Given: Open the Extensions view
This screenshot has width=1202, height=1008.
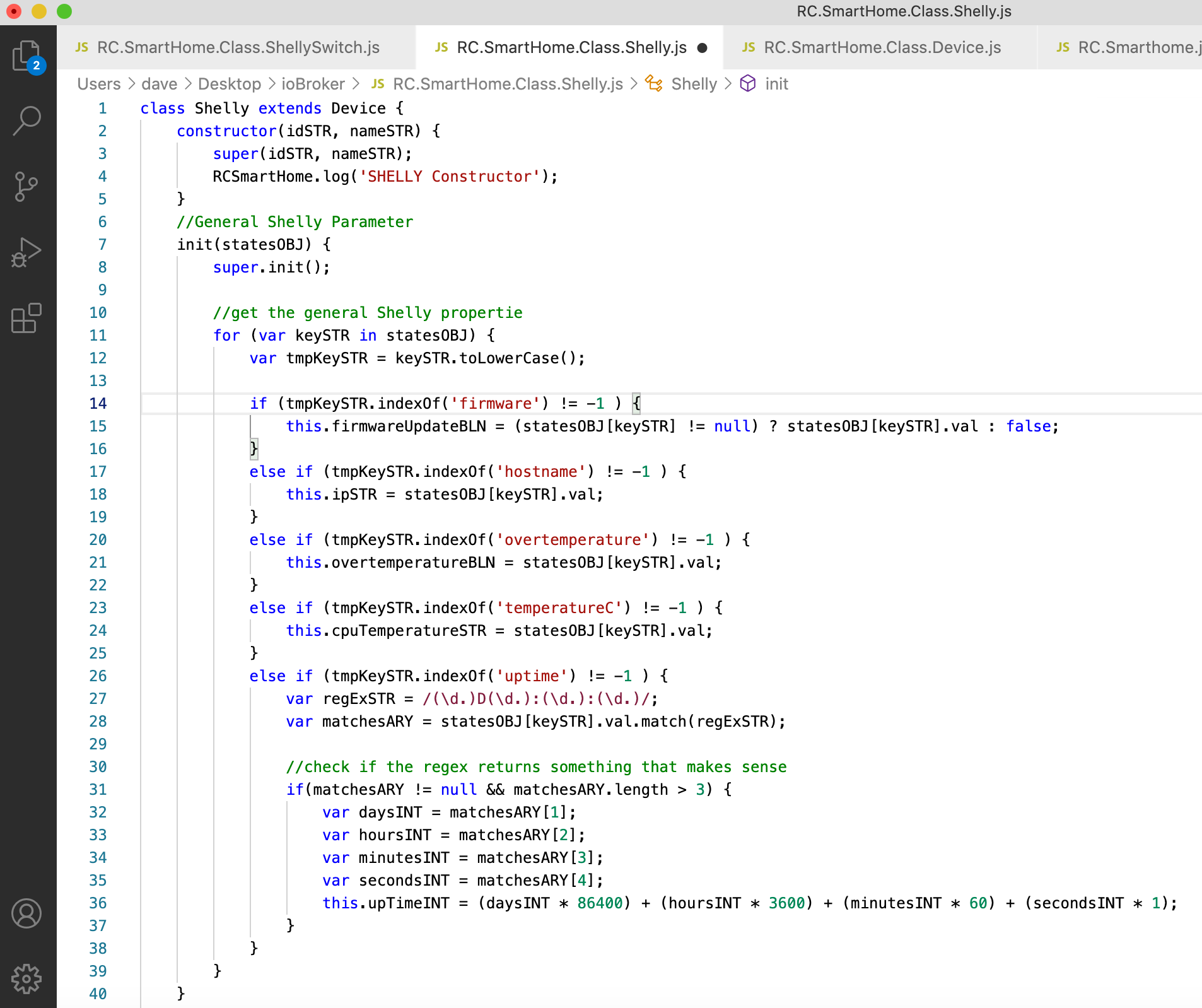Looking at the screenshot, I should [x=26, y=318].
